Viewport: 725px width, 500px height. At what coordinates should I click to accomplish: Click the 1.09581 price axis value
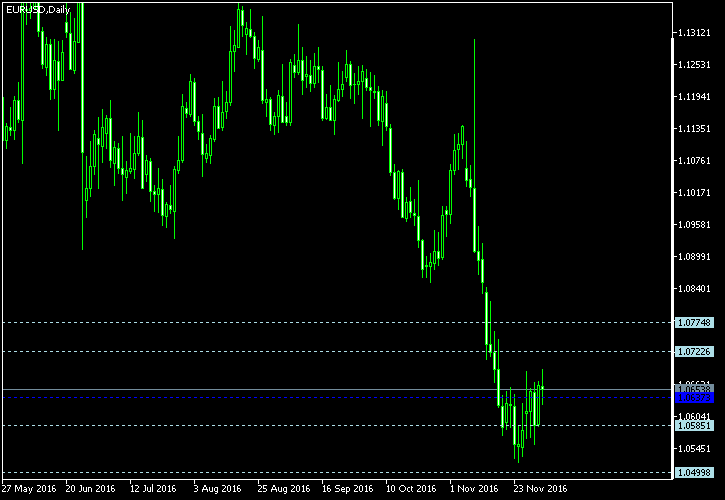pyautogui.click(x=694, y=224)
